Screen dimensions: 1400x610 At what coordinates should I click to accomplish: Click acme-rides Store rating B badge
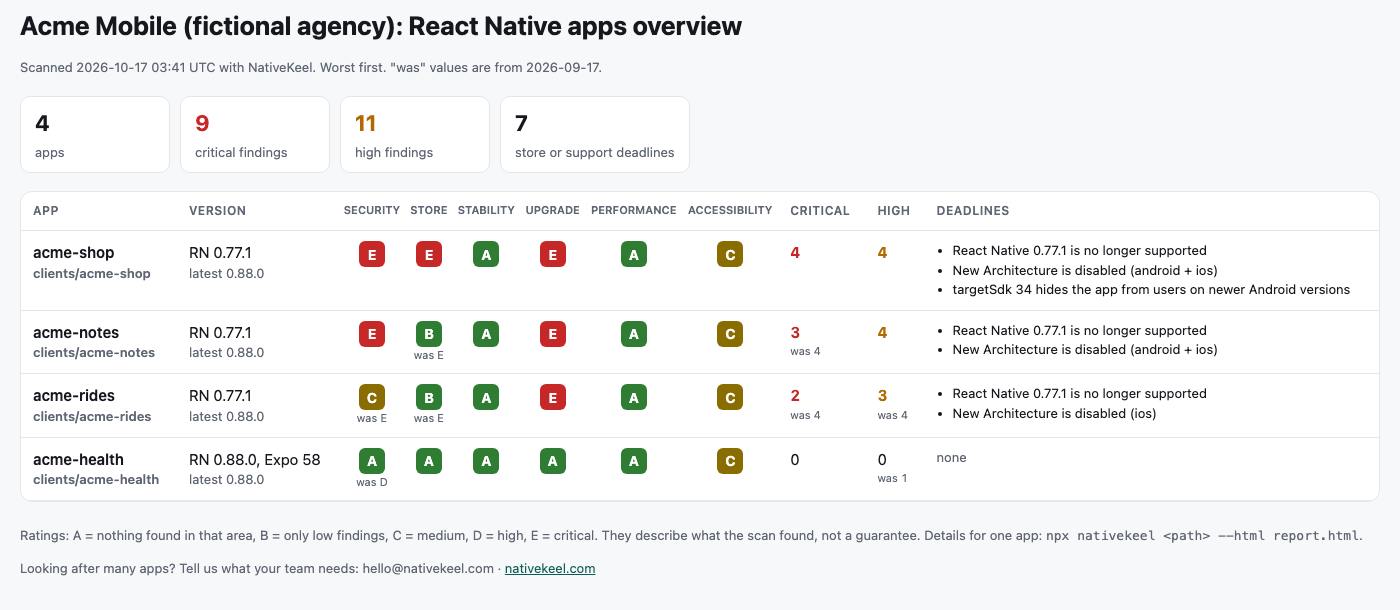(x=429, y=397)
